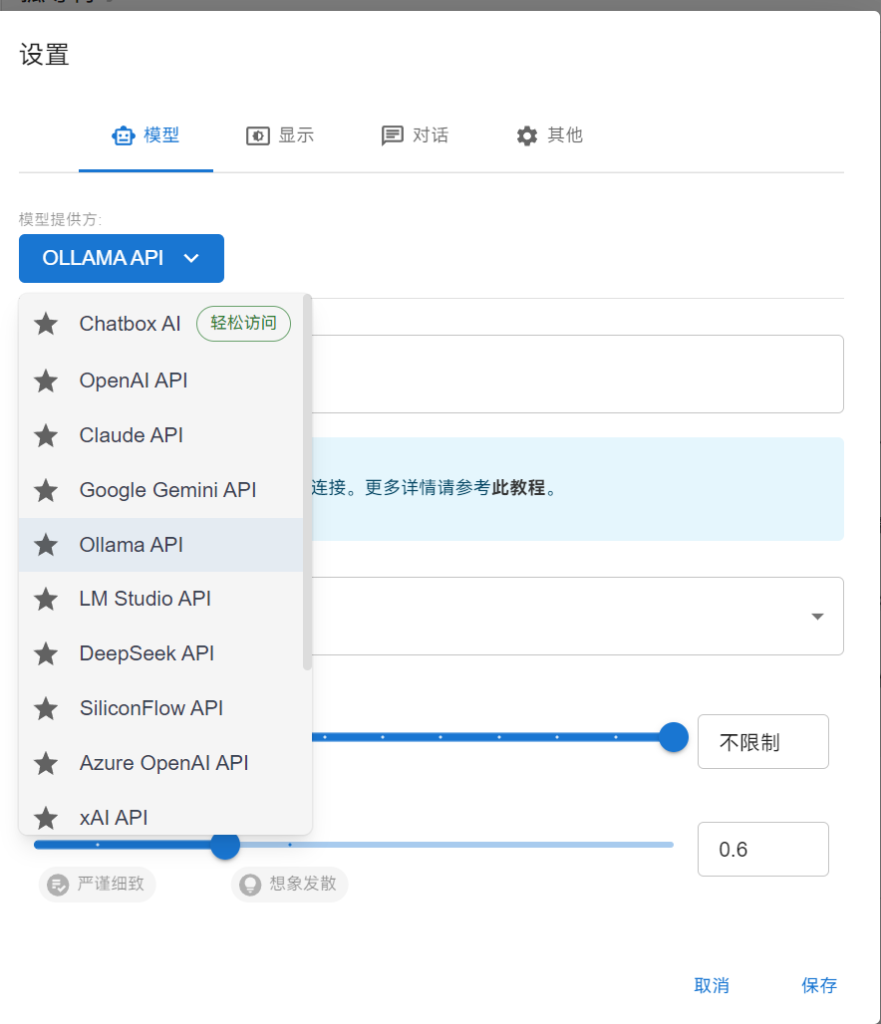Click the star icon beside Chatbox AI
The image size is (881, 1024).
46,324
